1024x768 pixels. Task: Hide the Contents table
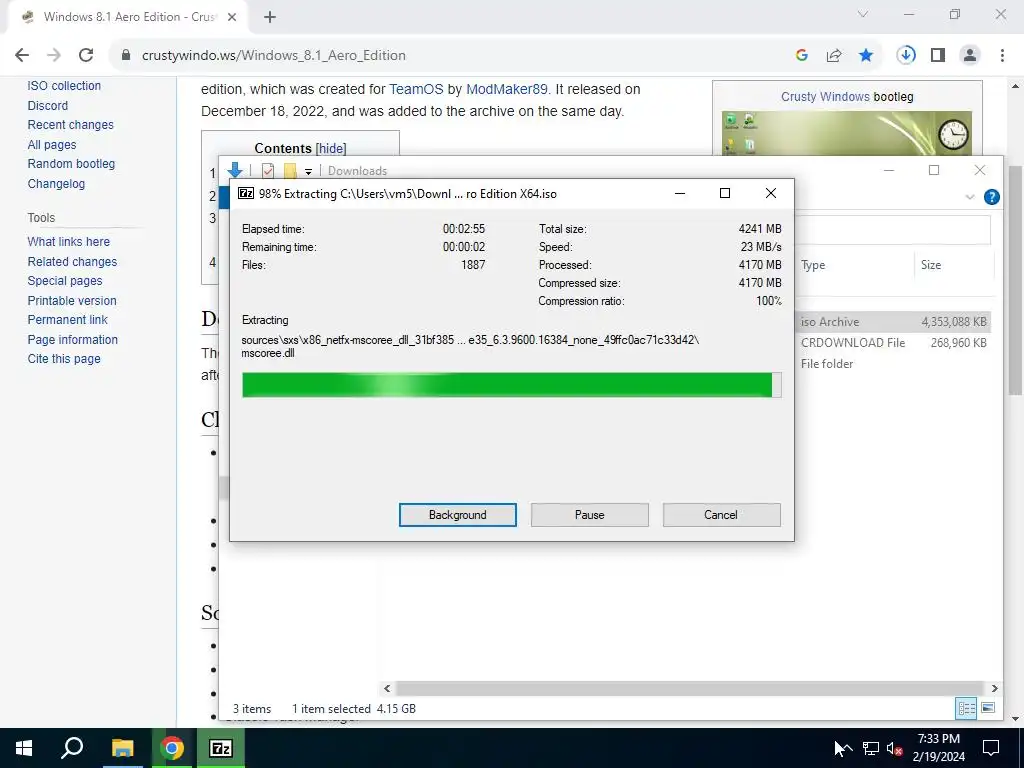[x=331, y=148]
